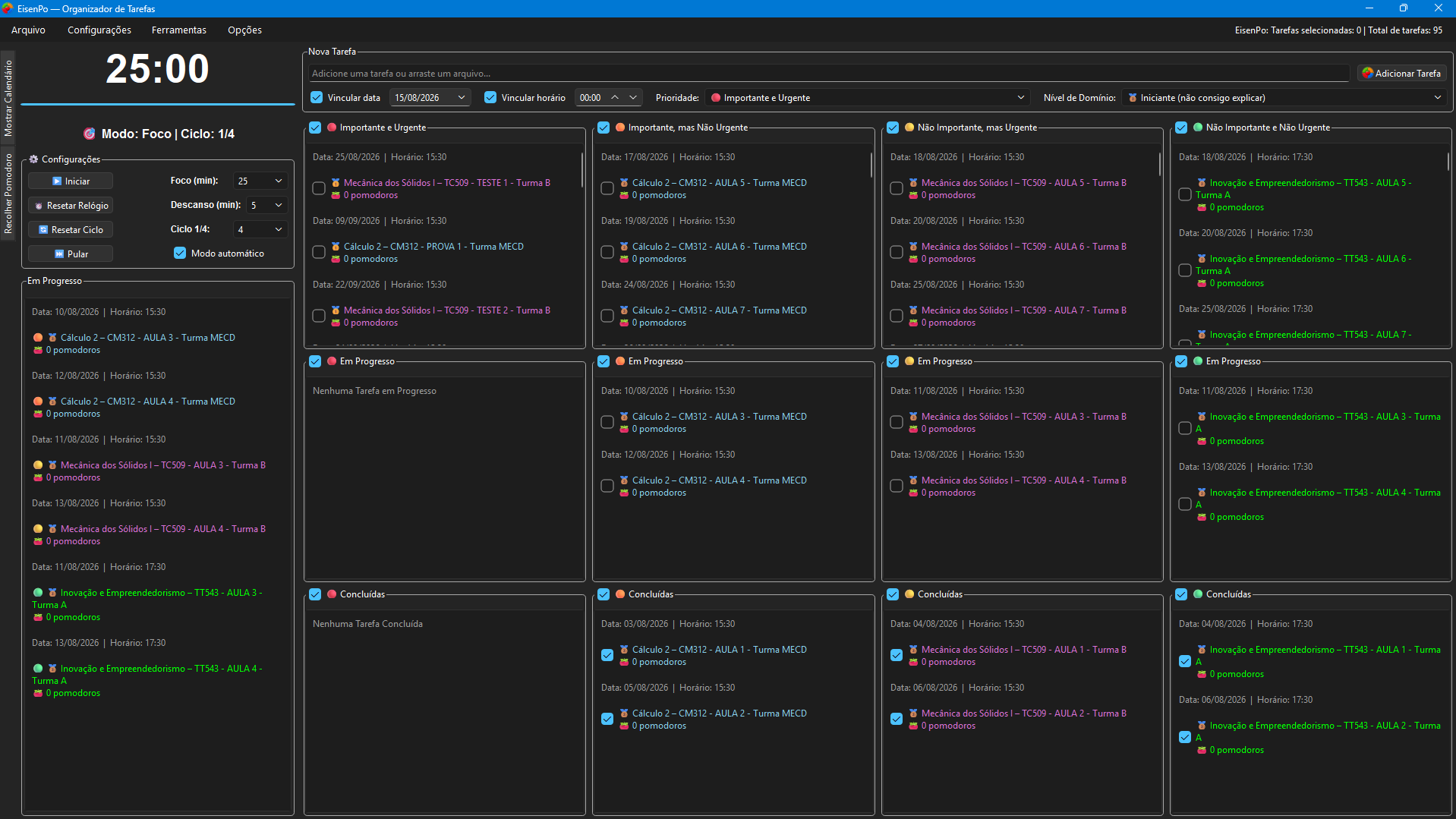Click medal icon of Cálculo 2 PROVA 1 task

pos(336,247)
